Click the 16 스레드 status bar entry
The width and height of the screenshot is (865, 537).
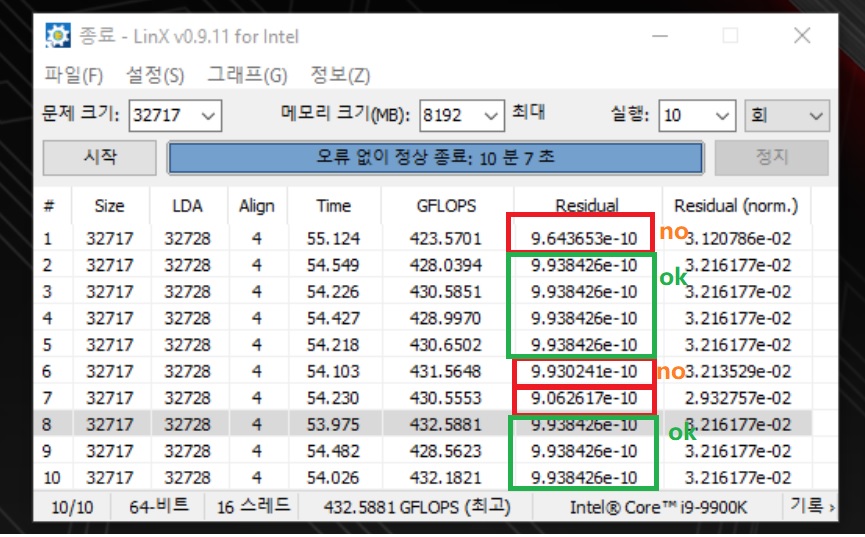tap(253, 507)
